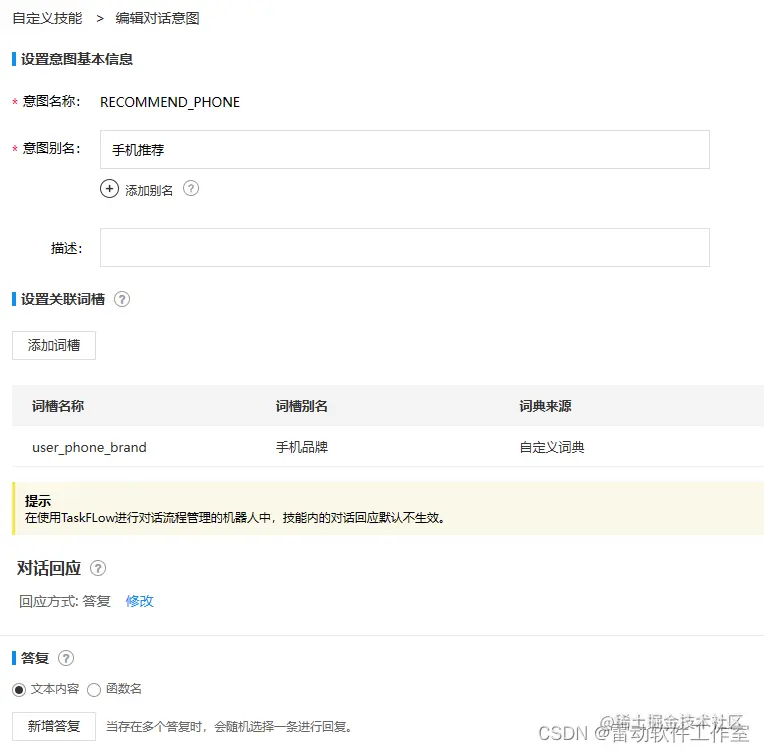Click the plus icon for 添加别名
The height and width of the screenshot is (752, 764).
click(109, 189)
